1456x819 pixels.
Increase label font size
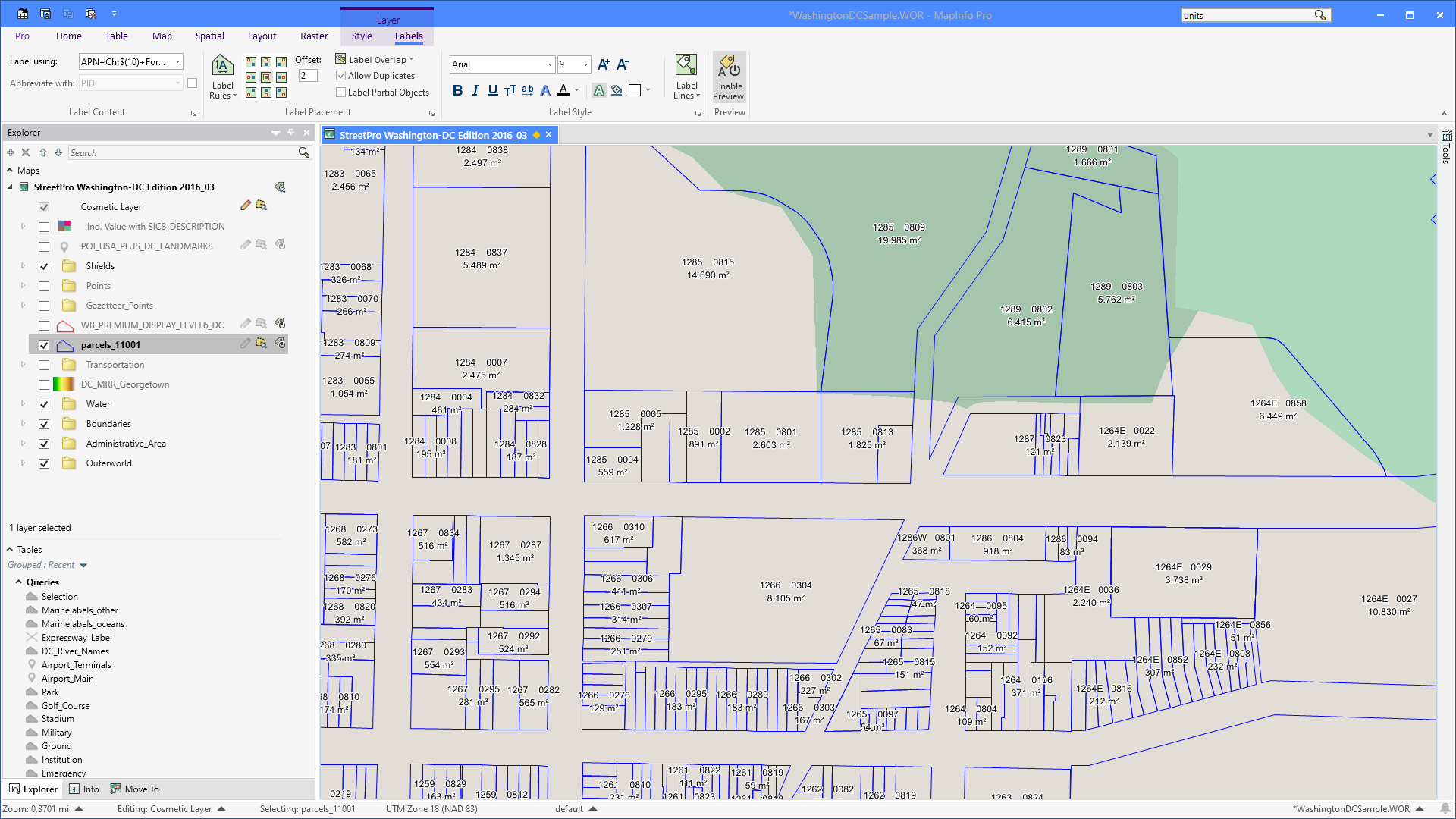603,64
